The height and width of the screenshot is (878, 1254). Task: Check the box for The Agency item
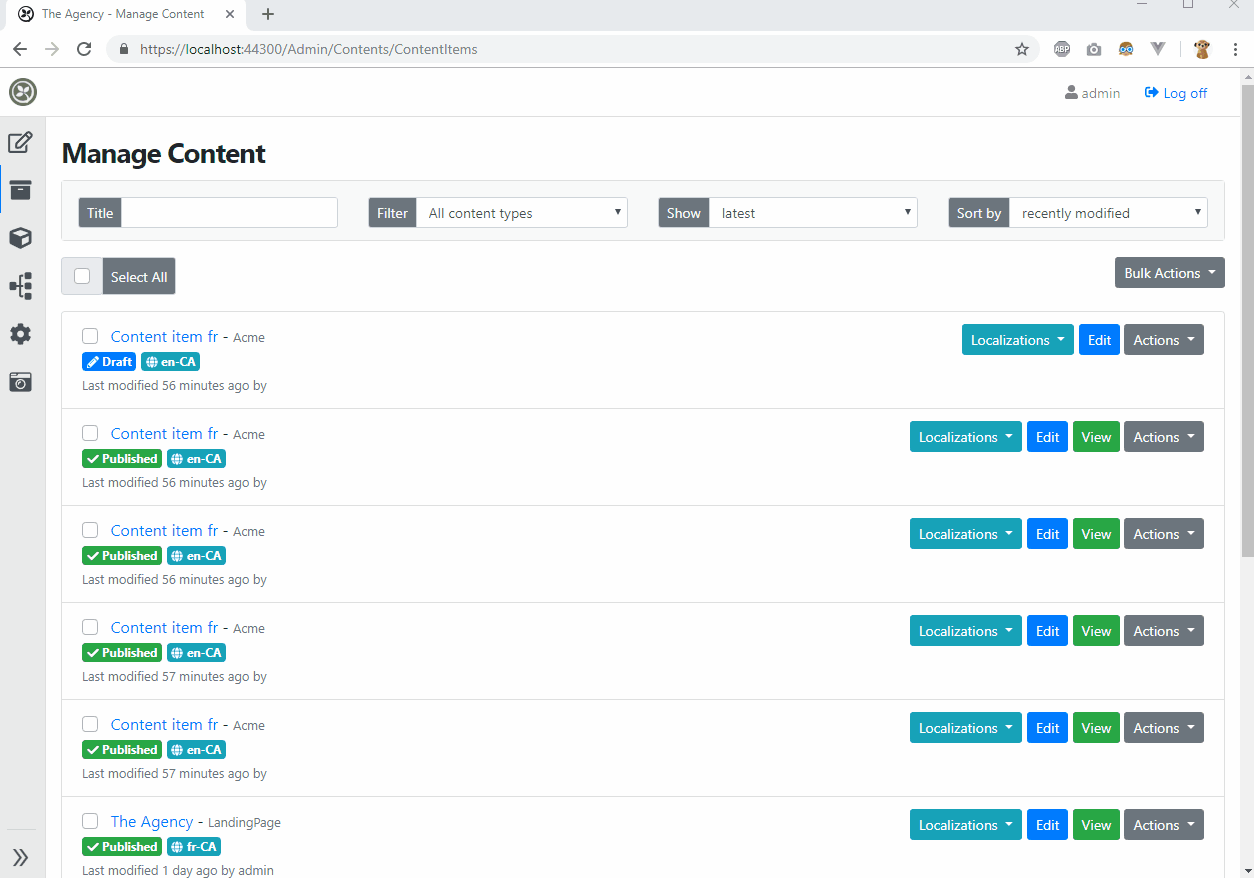click(90, 821)
